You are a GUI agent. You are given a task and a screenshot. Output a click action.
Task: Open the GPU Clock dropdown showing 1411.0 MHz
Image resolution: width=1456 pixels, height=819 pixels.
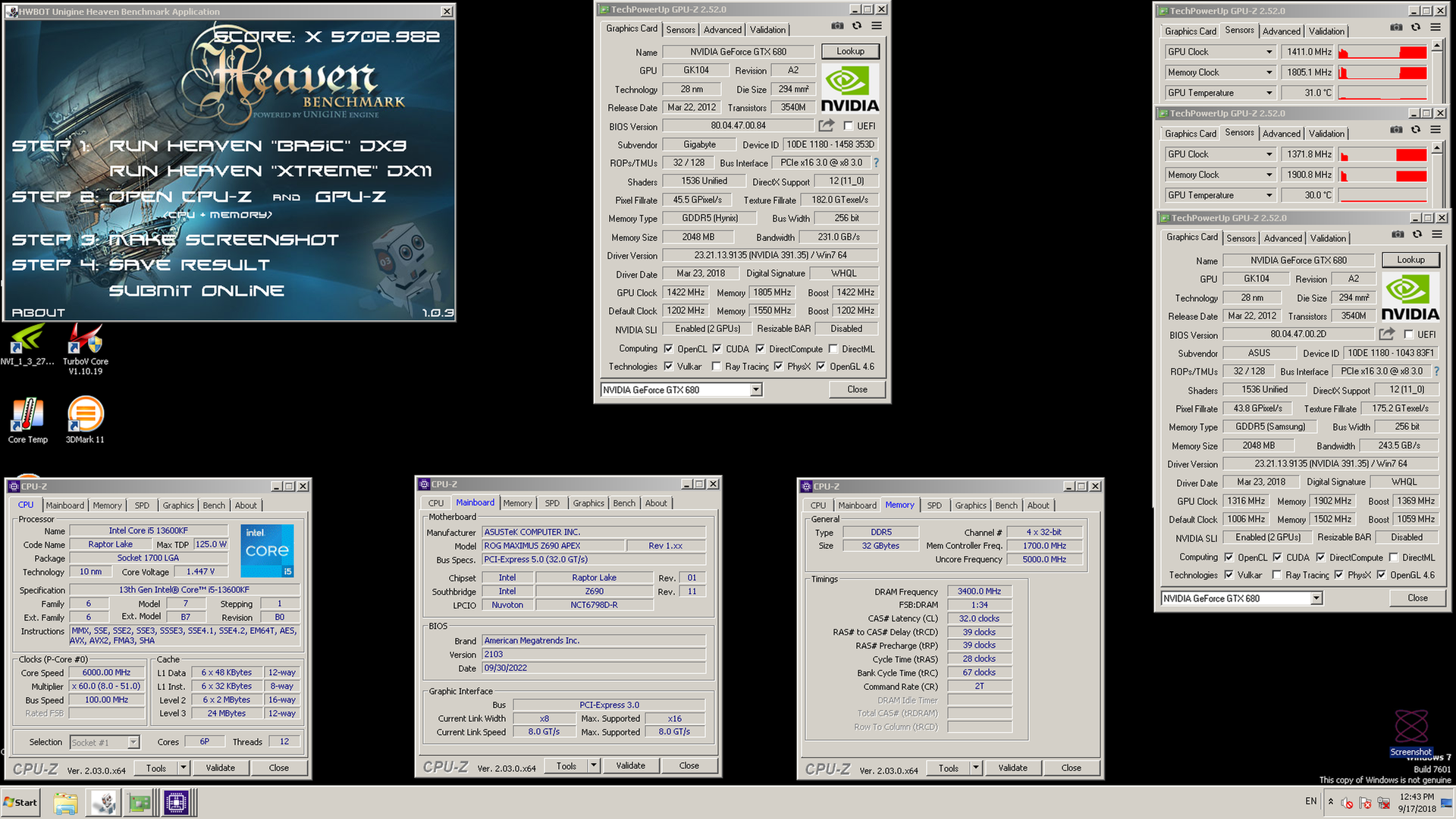pos(1269,52)
